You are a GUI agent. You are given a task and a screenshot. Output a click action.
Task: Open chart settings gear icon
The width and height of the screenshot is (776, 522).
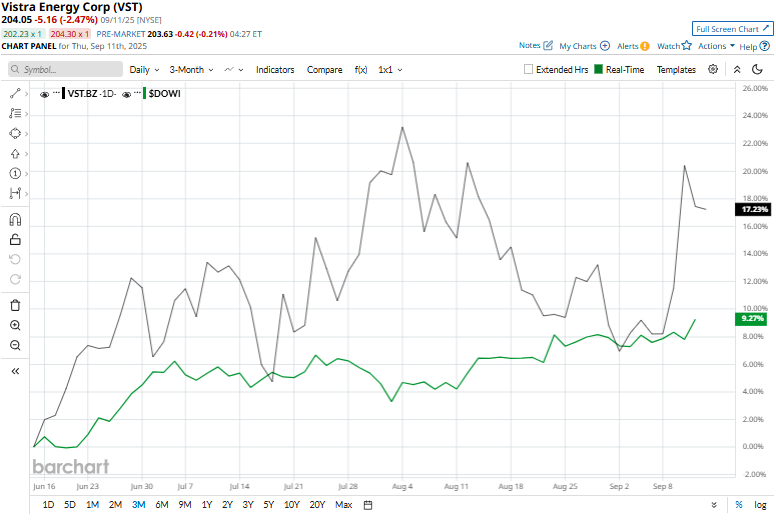coord(713,69)
